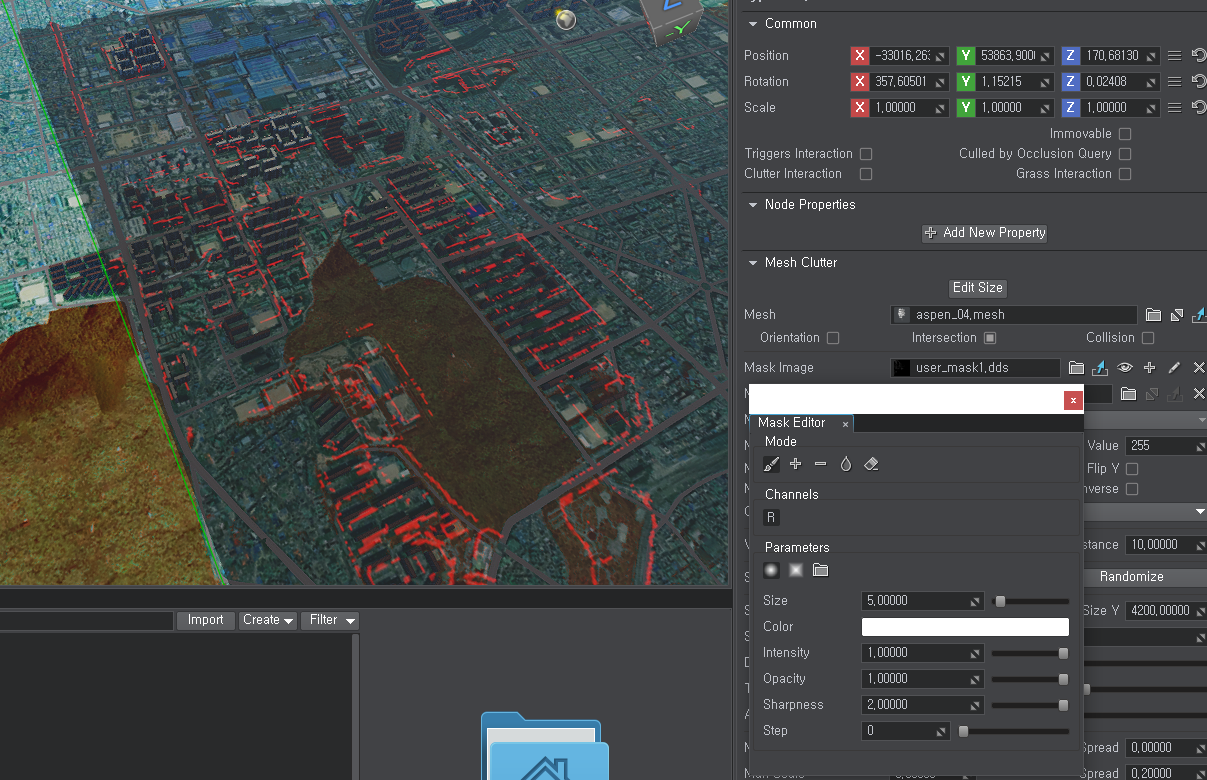Select the brush mode in Mask Editor
Image resolution: width=1207 pixels, height=780 pixels.
point(771,464)
